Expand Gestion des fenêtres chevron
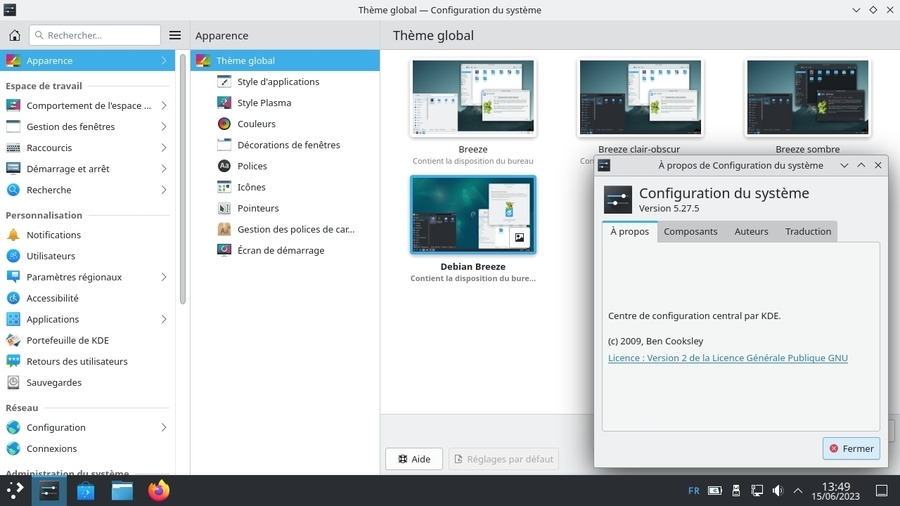Image resolution: width=900 pixels, height=506 pixels. 164,126
